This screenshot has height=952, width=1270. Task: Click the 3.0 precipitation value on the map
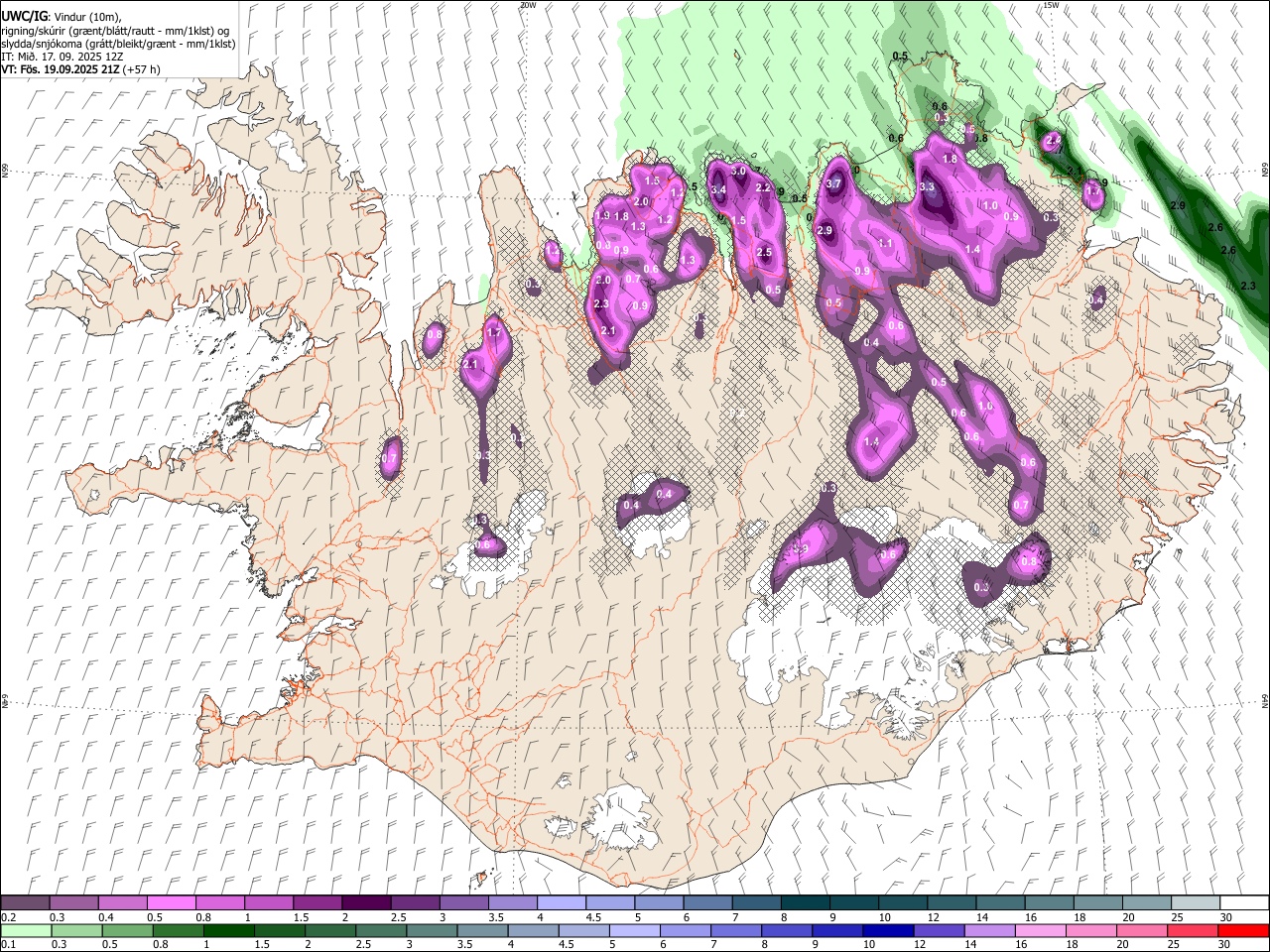point(738,172)
